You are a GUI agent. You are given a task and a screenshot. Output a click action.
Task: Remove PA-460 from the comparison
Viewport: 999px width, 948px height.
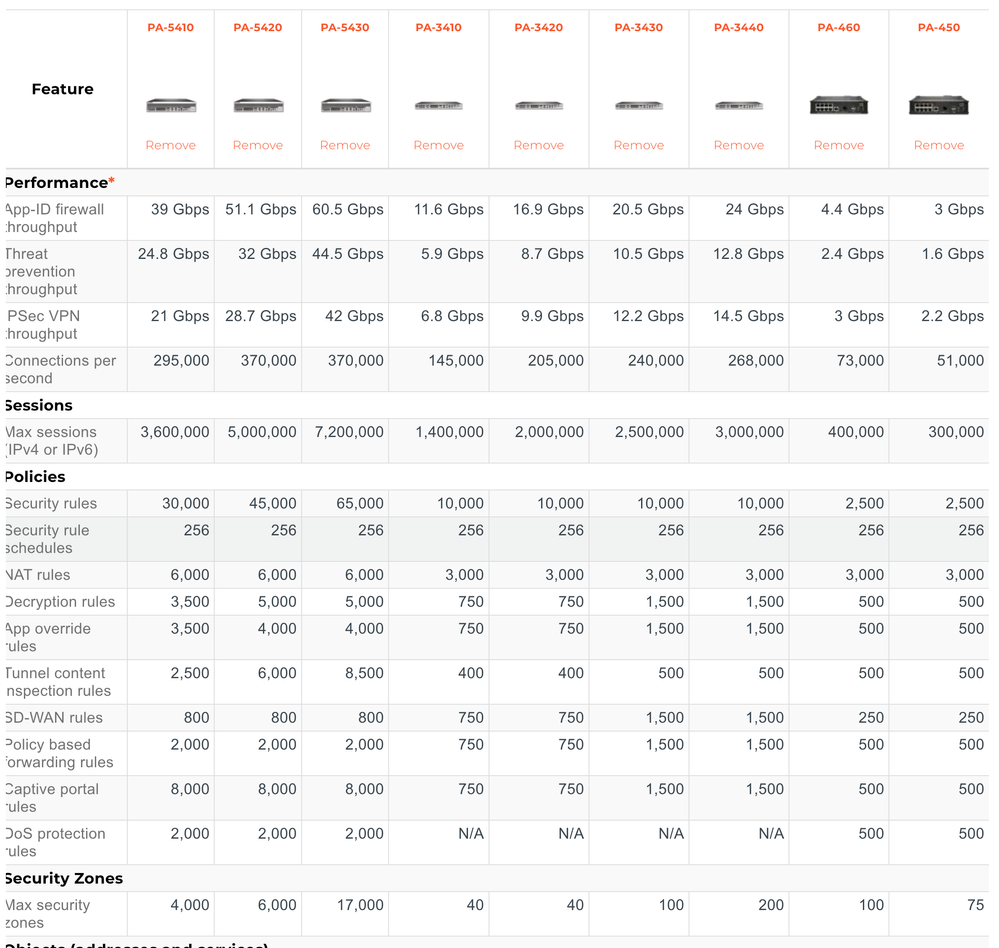[839, 145]
